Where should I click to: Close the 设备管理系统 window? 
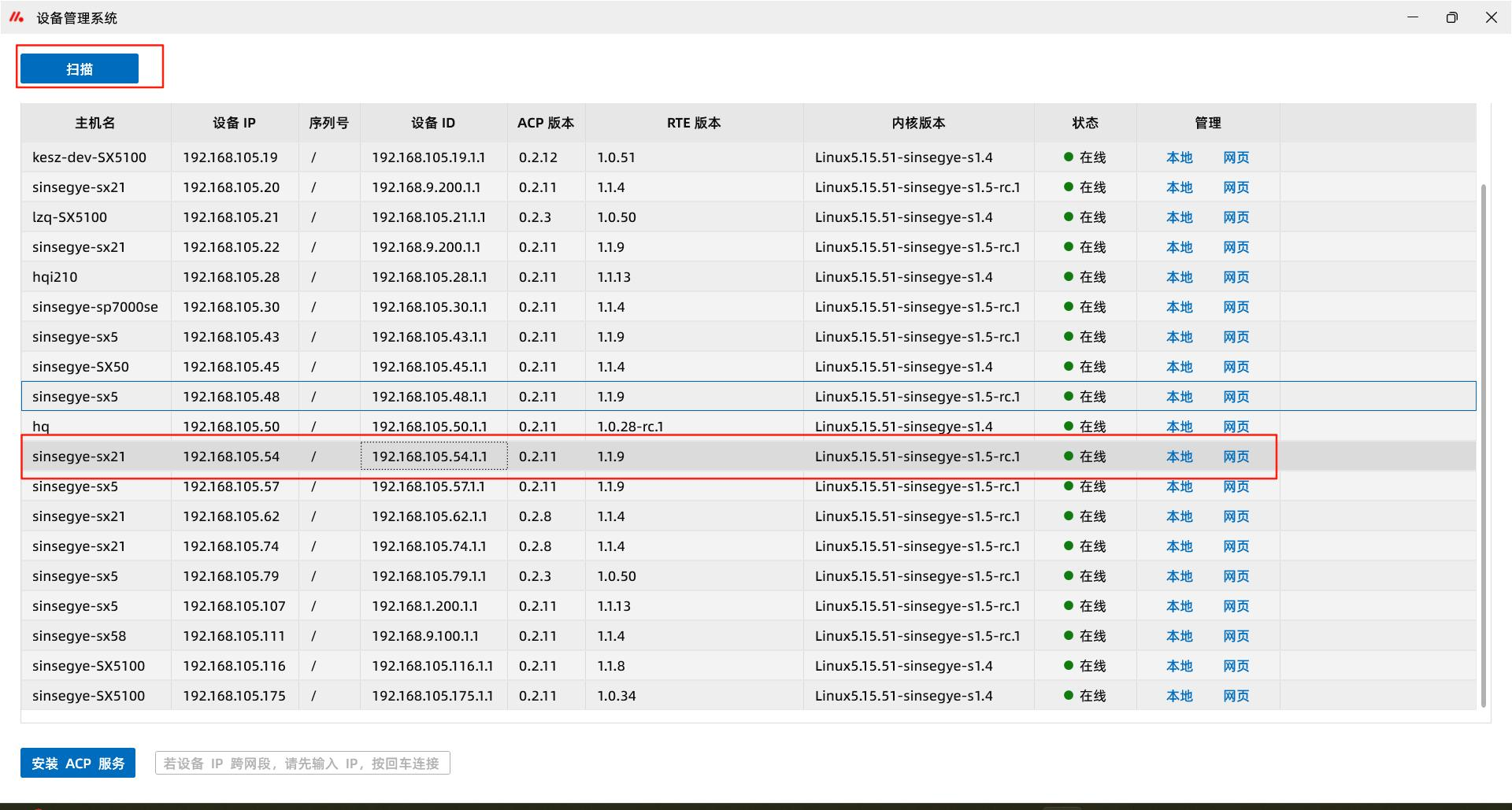1492,17
